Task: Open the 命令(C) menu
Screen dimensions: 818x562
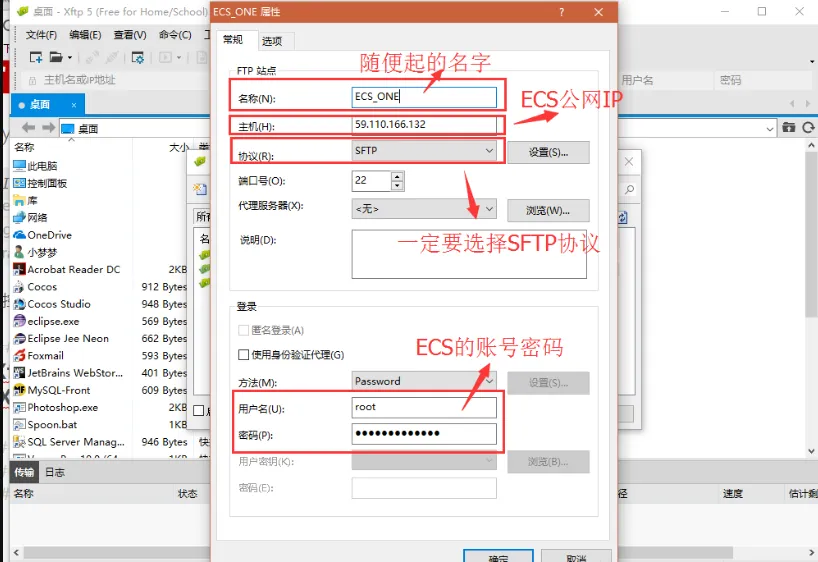Action: [175, 35]
